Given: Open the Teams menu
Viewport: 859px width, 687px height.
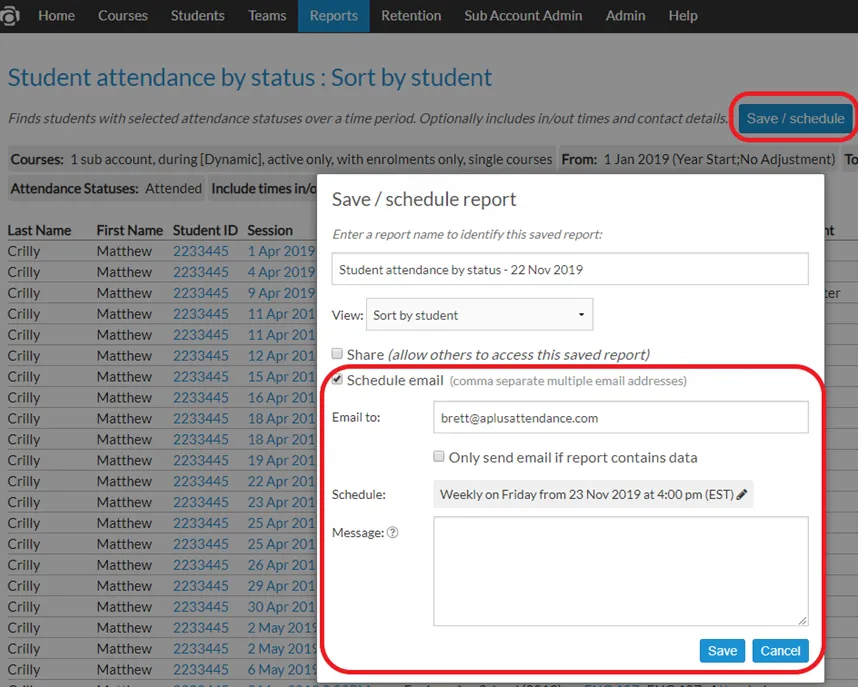Looking at the screenshot, I should [x=267, y=16].
